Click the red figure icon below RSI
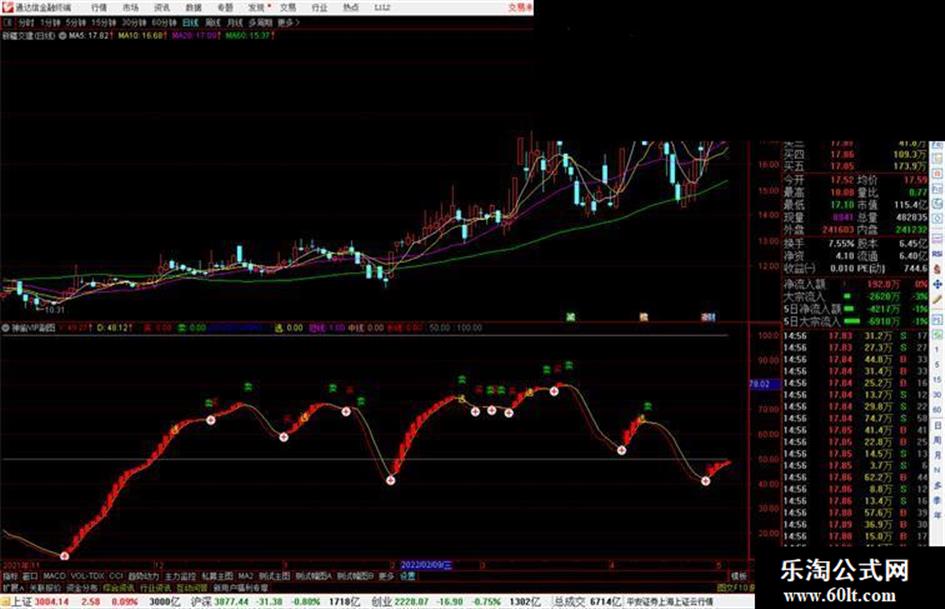Viewport: 945px width, 609px height. coord(937,269)
